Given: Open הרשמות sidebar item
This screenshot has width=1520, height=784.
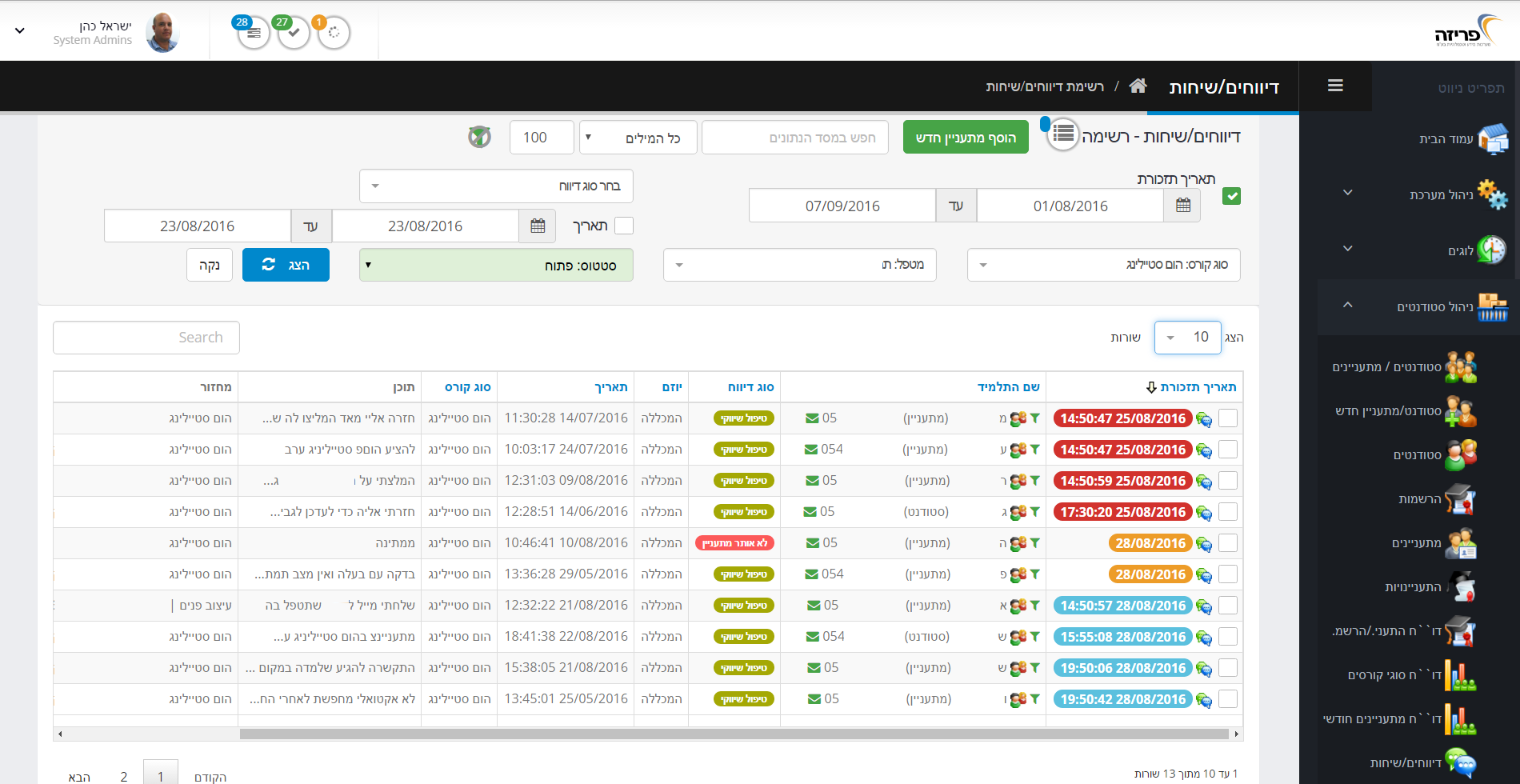Looking at the screenshot, I should (x=1438, y=499).
